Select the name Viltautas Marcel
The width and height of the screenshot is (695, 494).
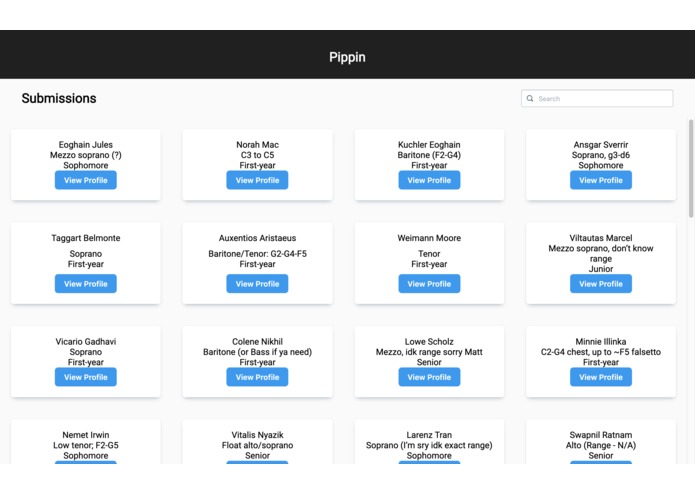coord(601,238)
